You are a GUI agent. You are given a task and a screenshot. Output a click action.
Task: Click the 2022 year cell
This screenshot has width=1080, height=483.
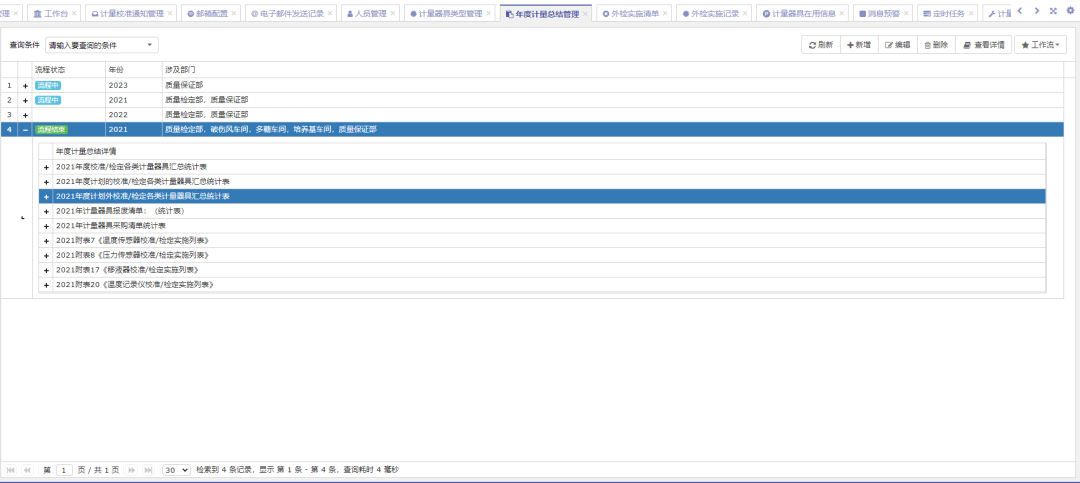tap(134, 115)
